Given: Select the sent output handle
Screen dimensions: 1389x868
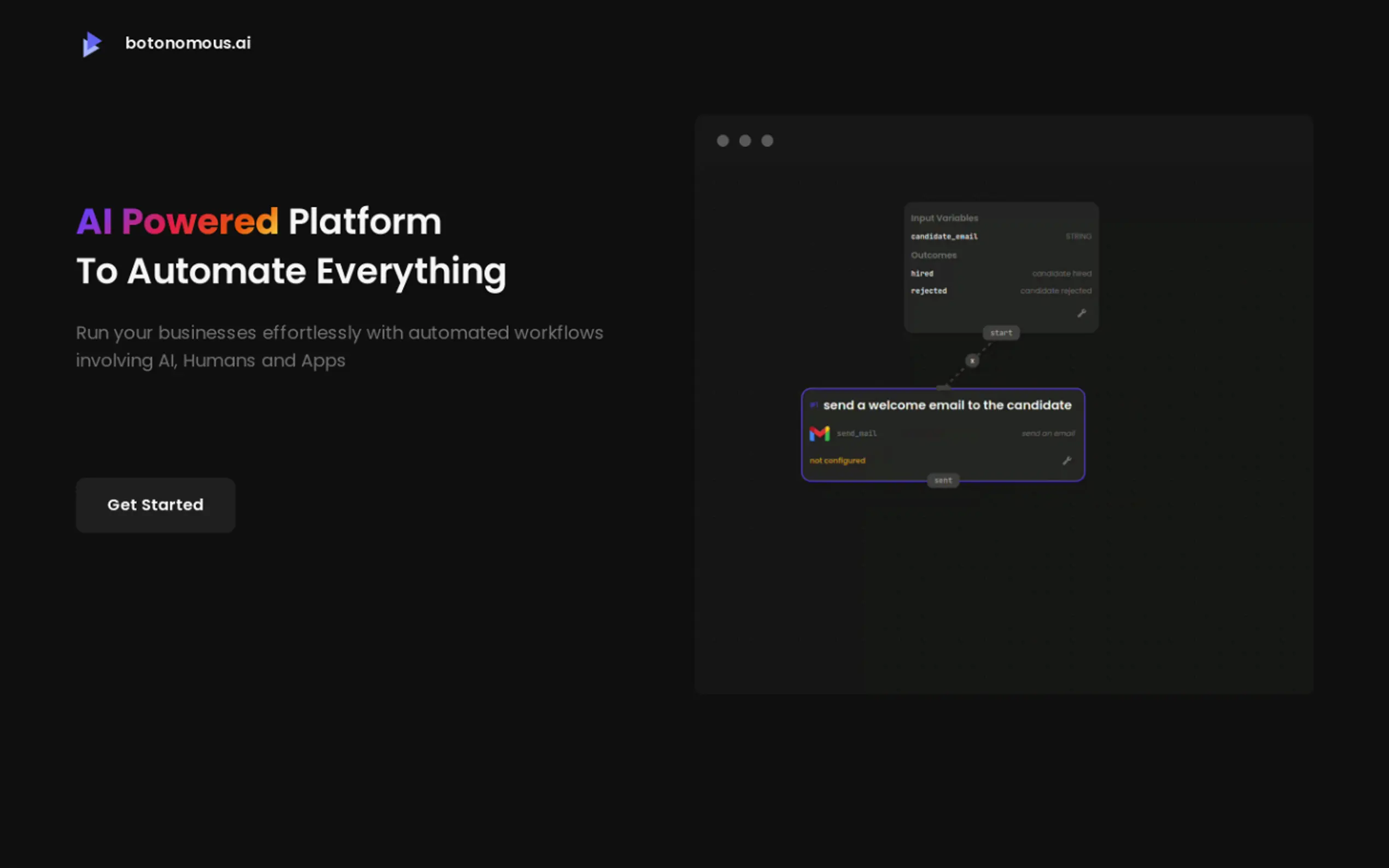Looking at the screenshot, I should [x=943, y=480].
